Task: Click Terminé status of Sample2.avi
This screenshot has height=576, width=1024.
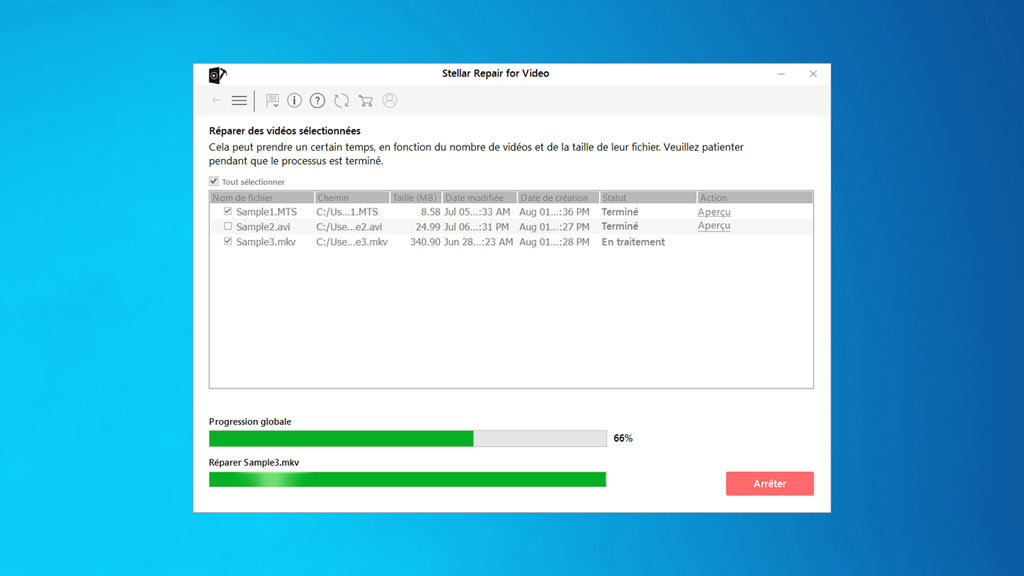Action: click(x=620, y=226)
